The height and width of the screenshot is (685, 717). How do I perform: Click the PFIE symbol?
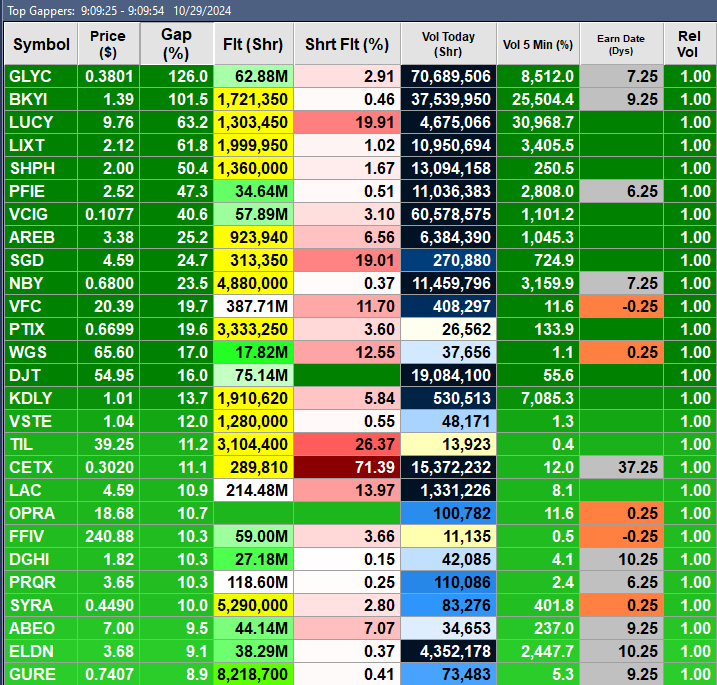click(41, 191)
